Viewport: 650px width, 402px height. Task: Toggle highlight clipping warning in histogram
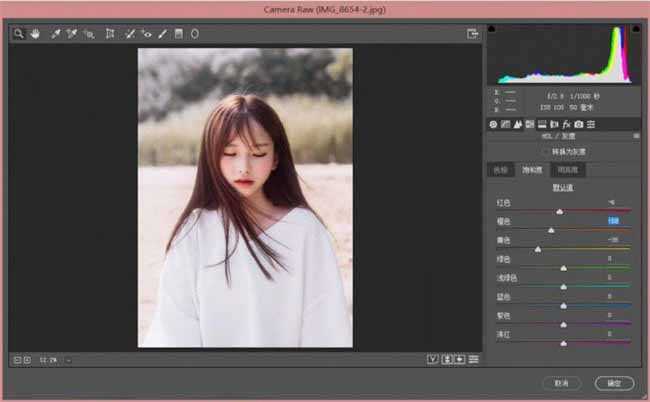(x=636, y=29)
